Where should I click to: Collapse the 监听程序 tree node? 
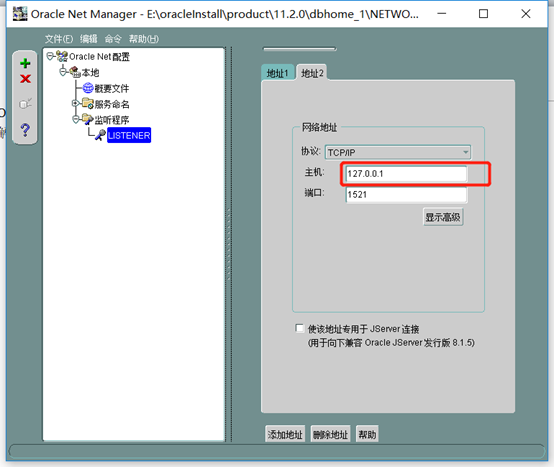coord(75,119)
